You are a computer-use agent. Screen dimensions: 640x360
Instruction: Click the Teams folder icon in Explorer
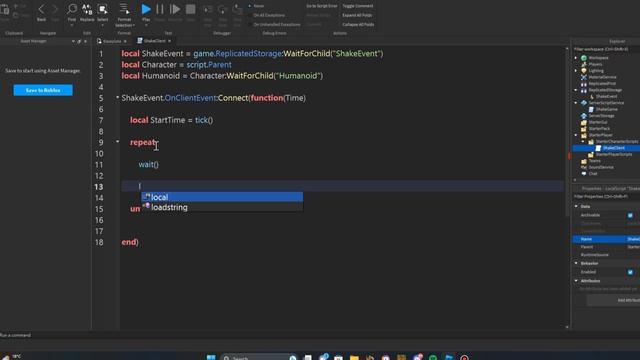pos(584,161)
